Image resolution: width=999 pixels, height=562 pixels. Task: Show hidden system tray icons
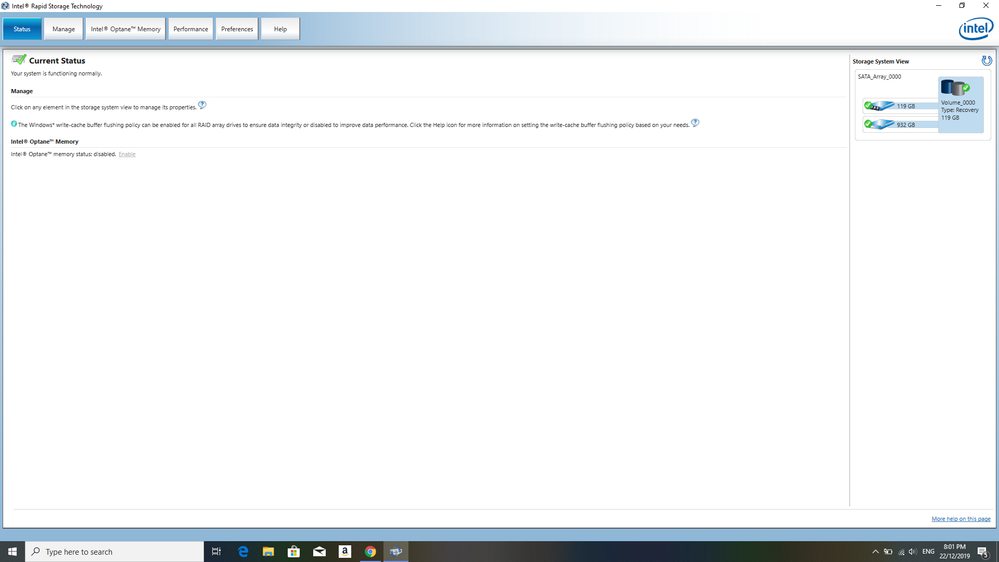pyautogui.click(x=875, y=552)
